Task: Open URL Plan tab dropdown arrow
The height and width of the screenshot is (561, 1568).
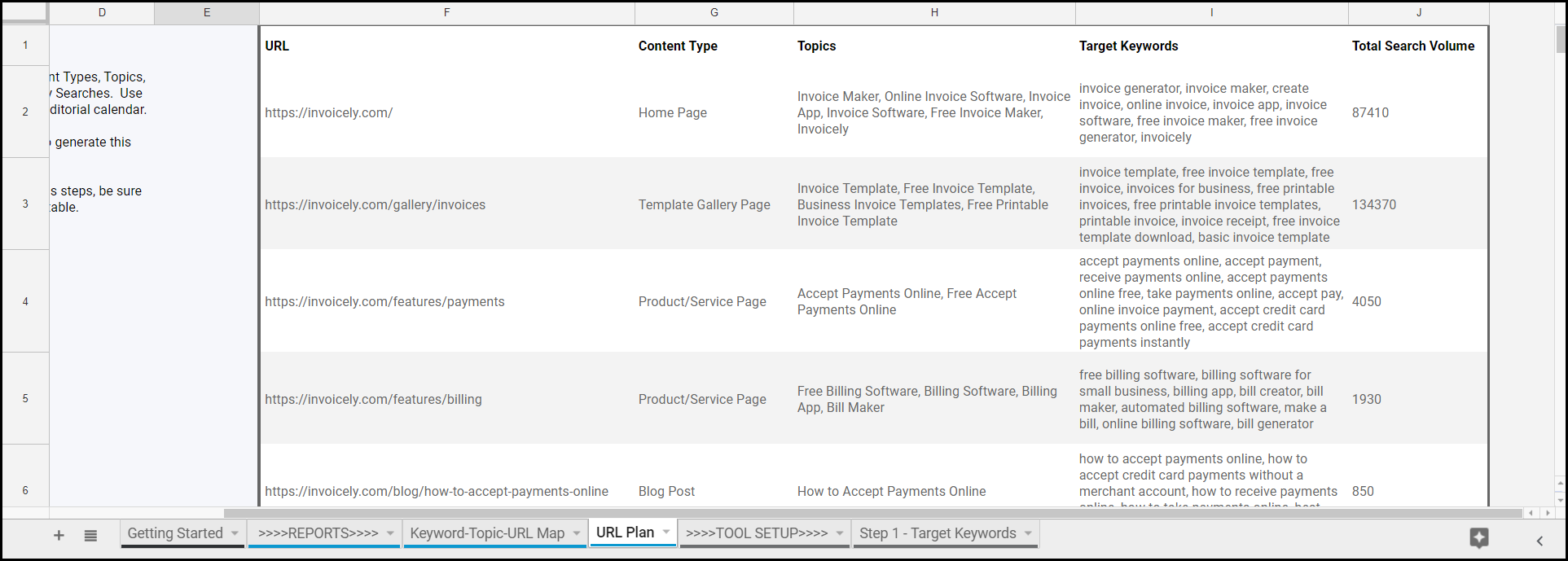Action: click(666, 532)
